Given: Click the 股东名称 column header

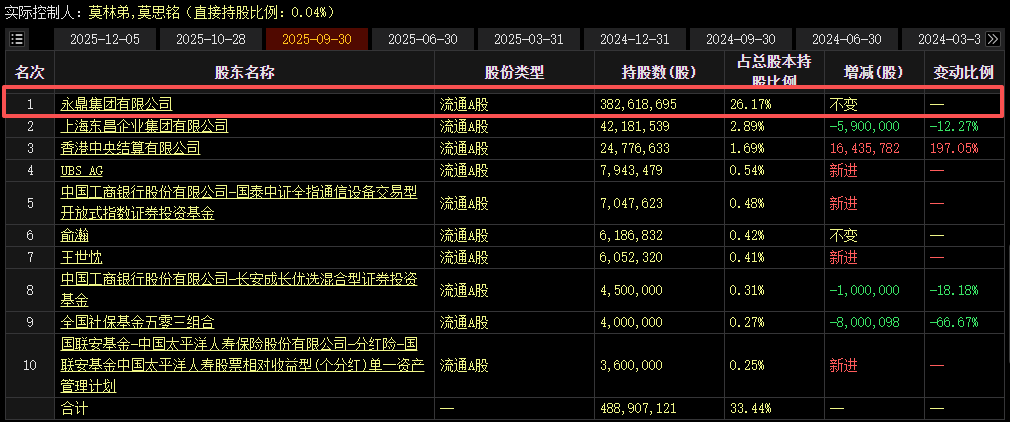Looking at the screenshot, I should coord(245,72).
